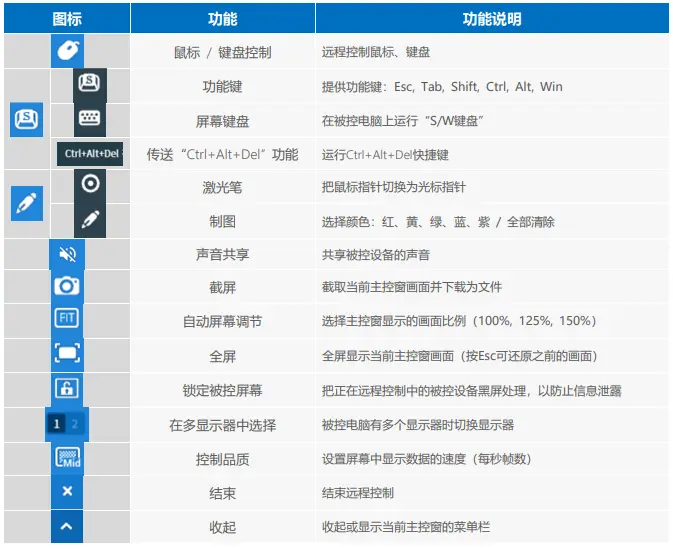This screenshot has height=549, width=673.
Task: Click the 设置屏幕中显示数据的速度 description
Action: [427, 459]
